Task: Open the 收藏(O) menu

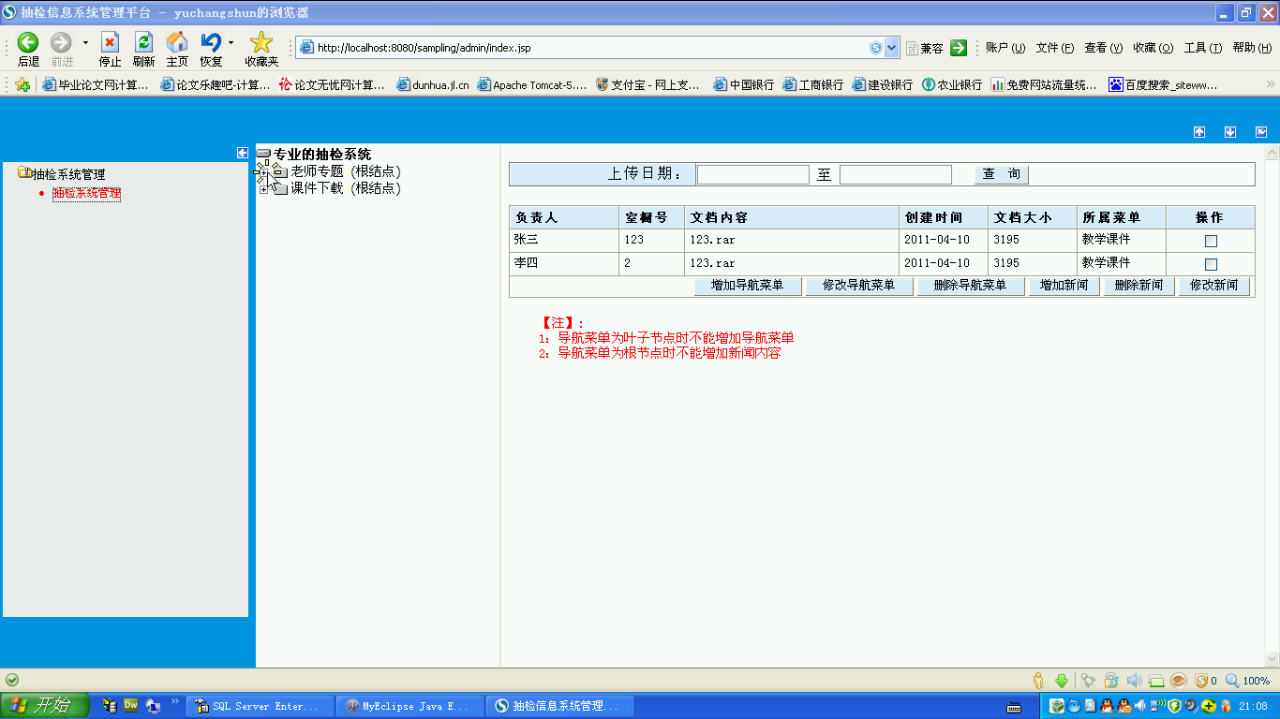Action: click(x=1153, y=48)
